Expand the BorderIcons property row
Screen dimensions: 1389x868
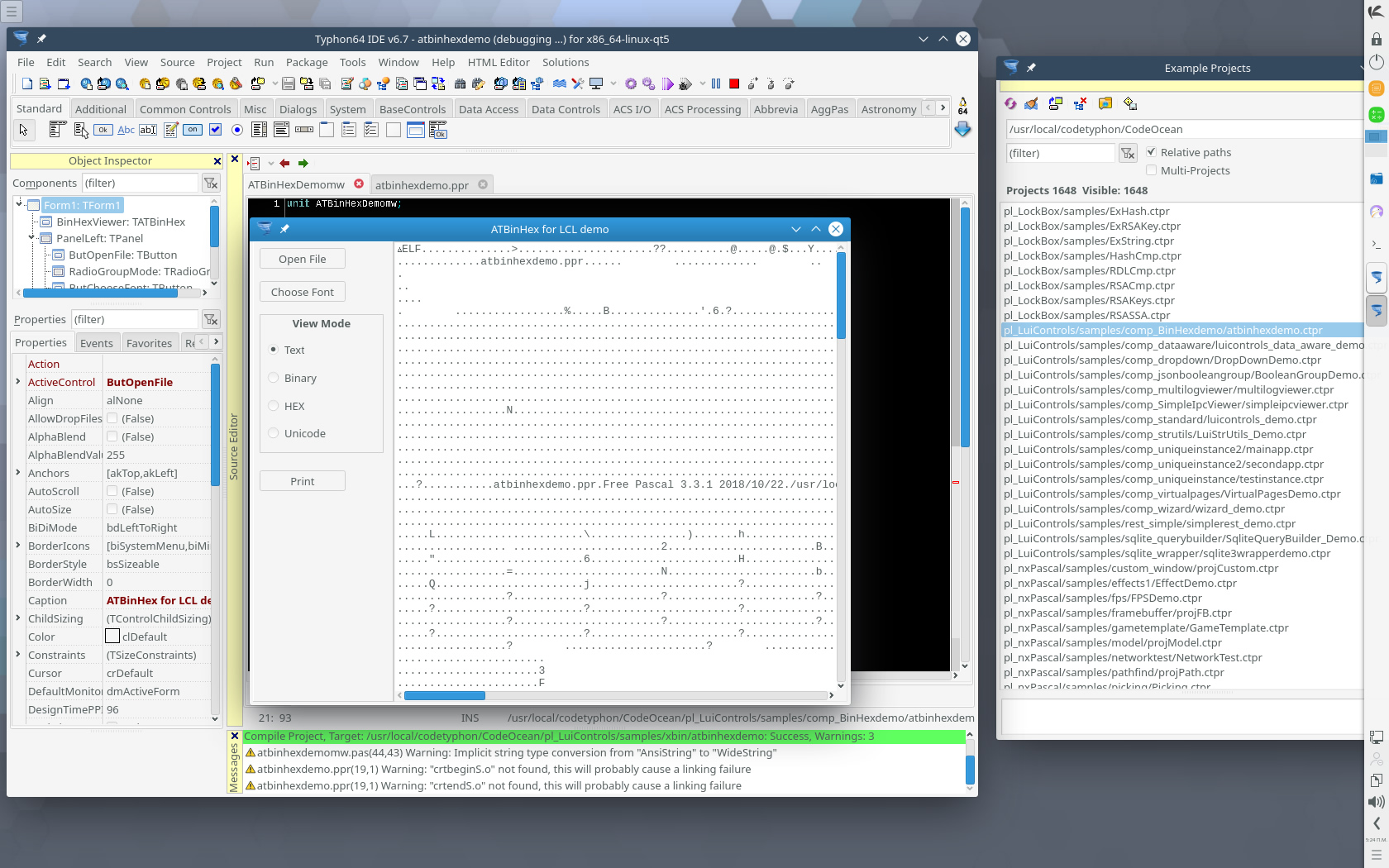pos(18,546)
